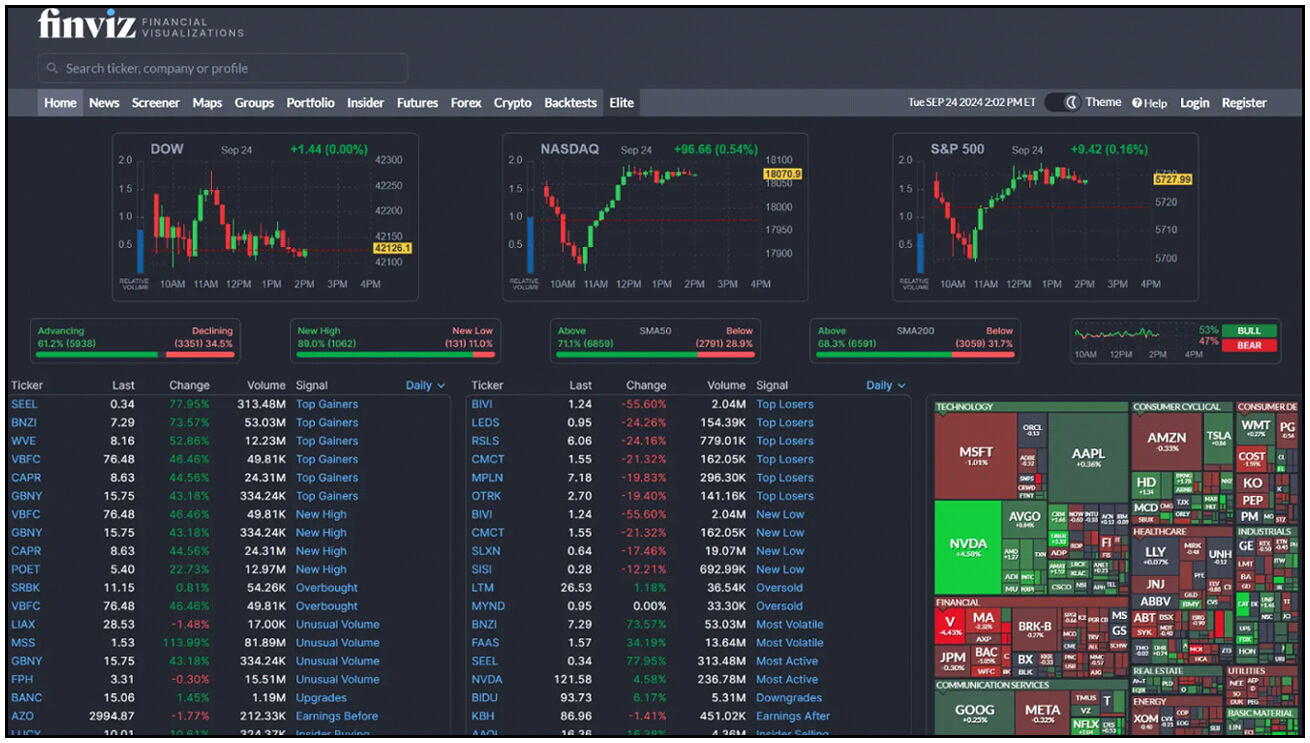Open the Portfolio tab
The height and width of the screenshot is (743, 1310).
[311, 103]
